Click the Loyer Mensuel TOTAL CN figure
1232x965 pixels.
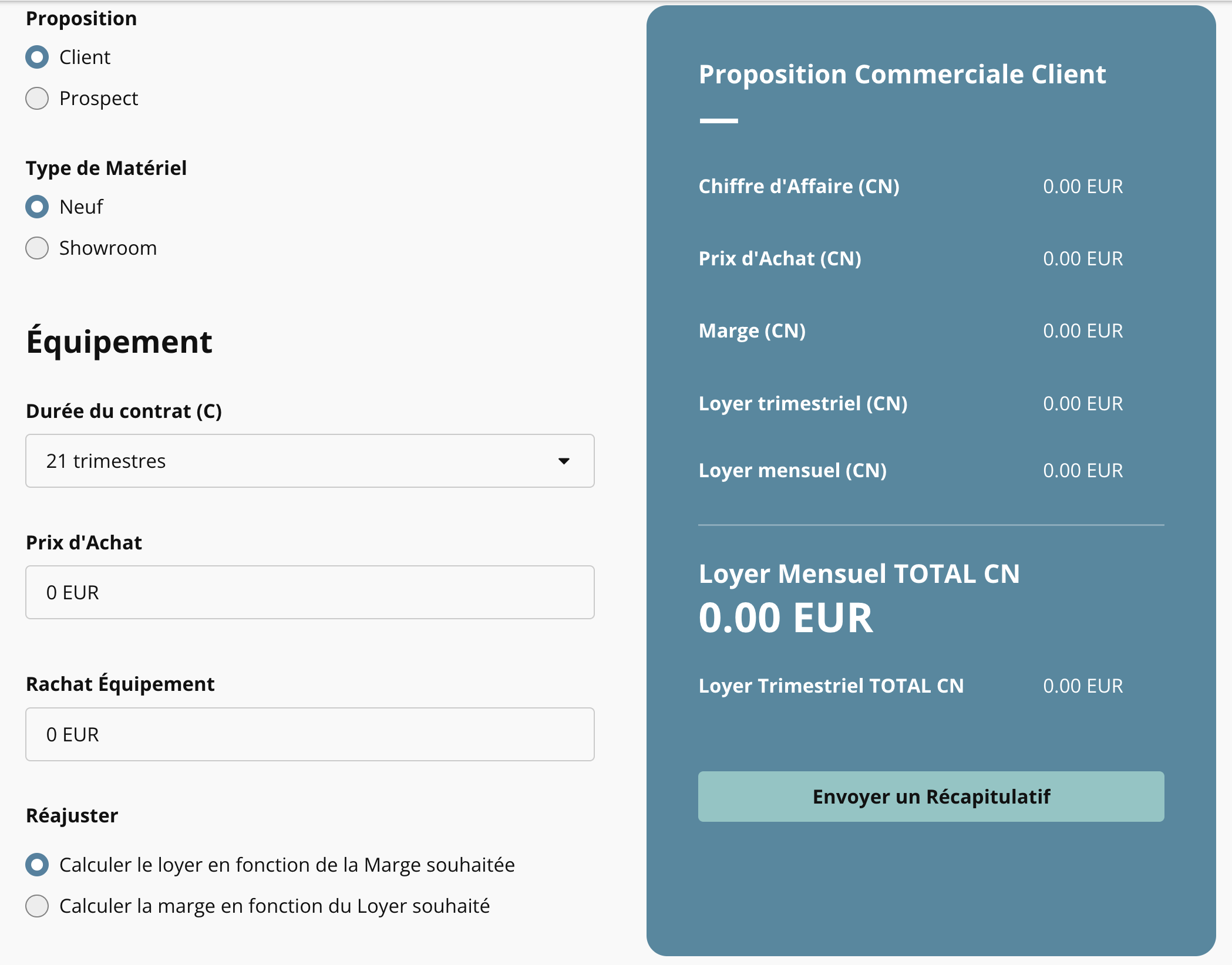point(786,618)
